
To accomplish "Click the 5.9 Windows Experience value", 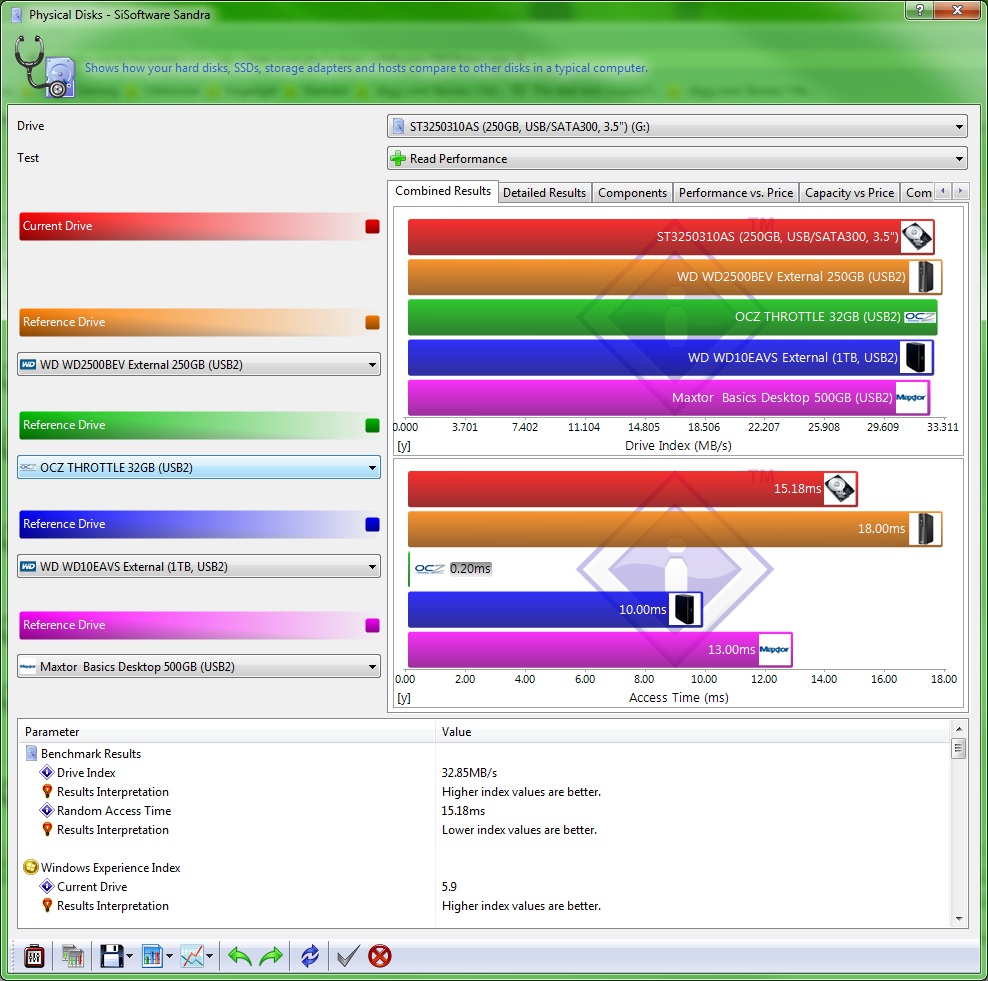I will (x=449, y=886).
